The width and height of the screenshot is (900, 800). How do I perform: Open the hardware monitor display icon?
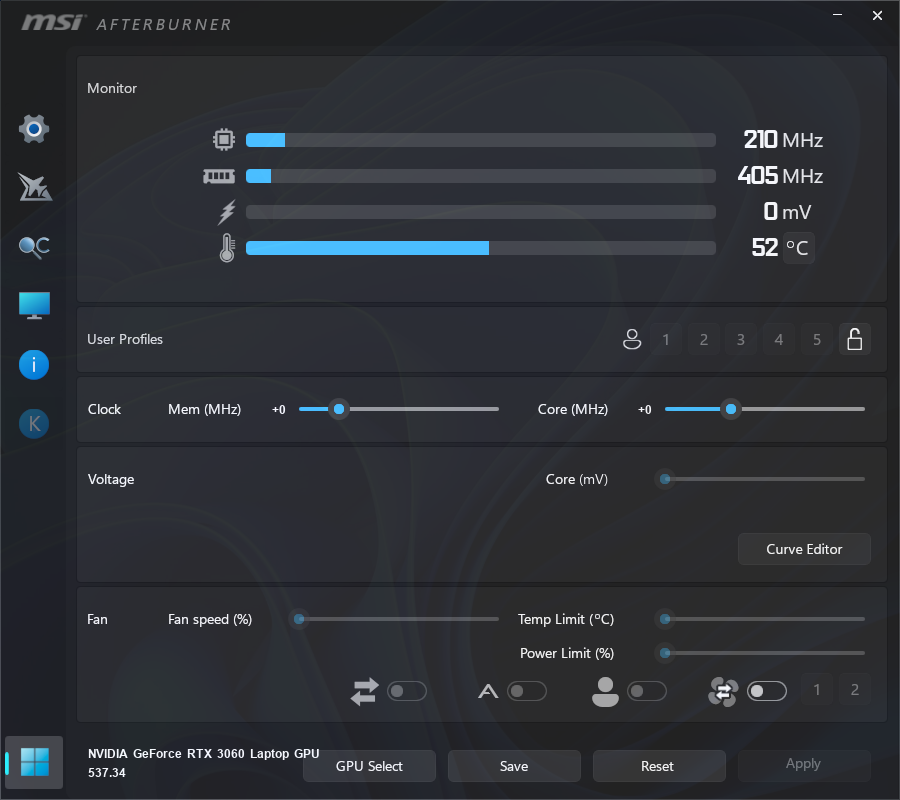tap(34, 305)
